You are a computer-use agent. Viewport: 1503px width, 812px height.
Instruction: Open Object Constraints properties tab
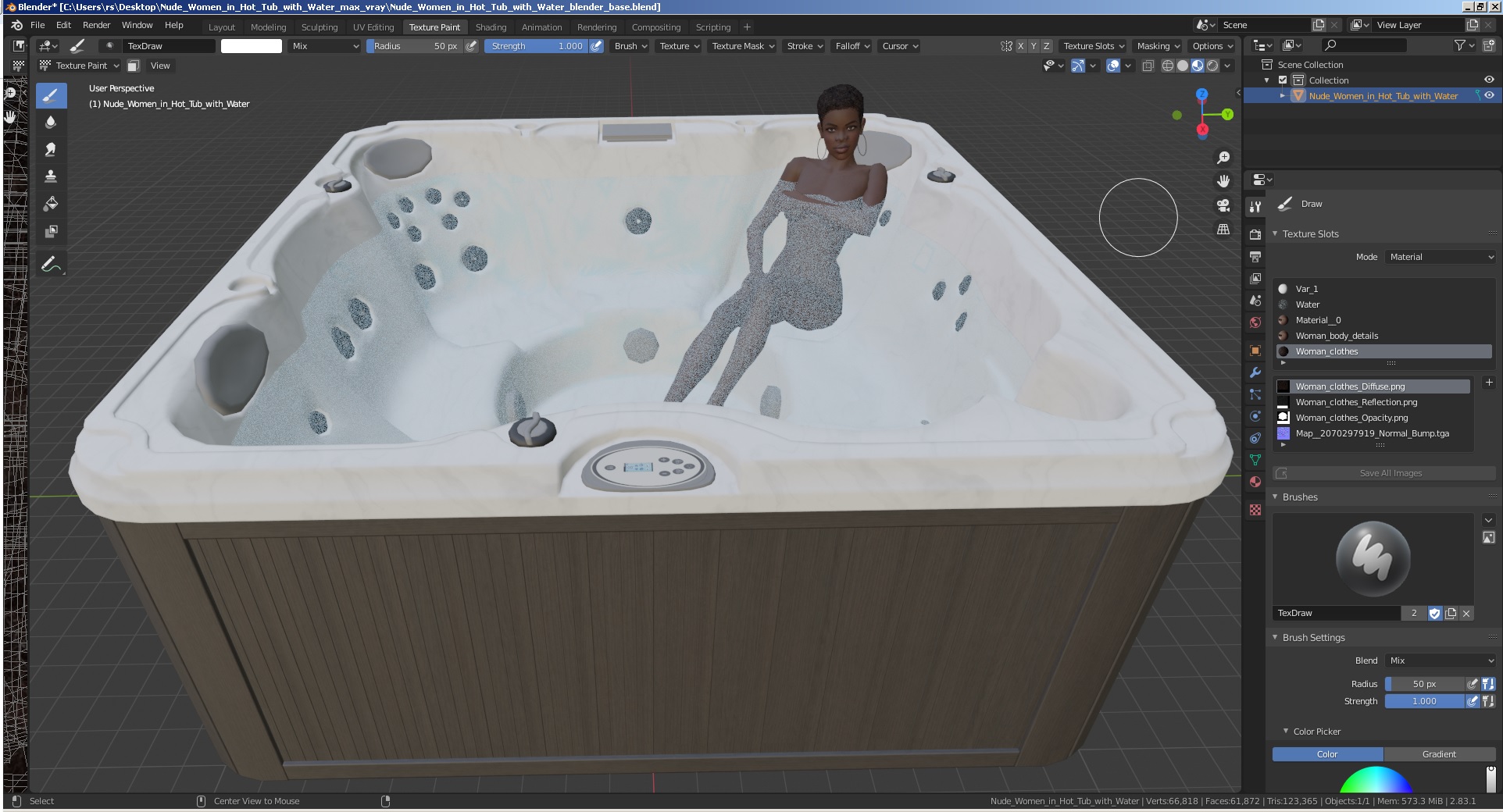[1255, 438]
